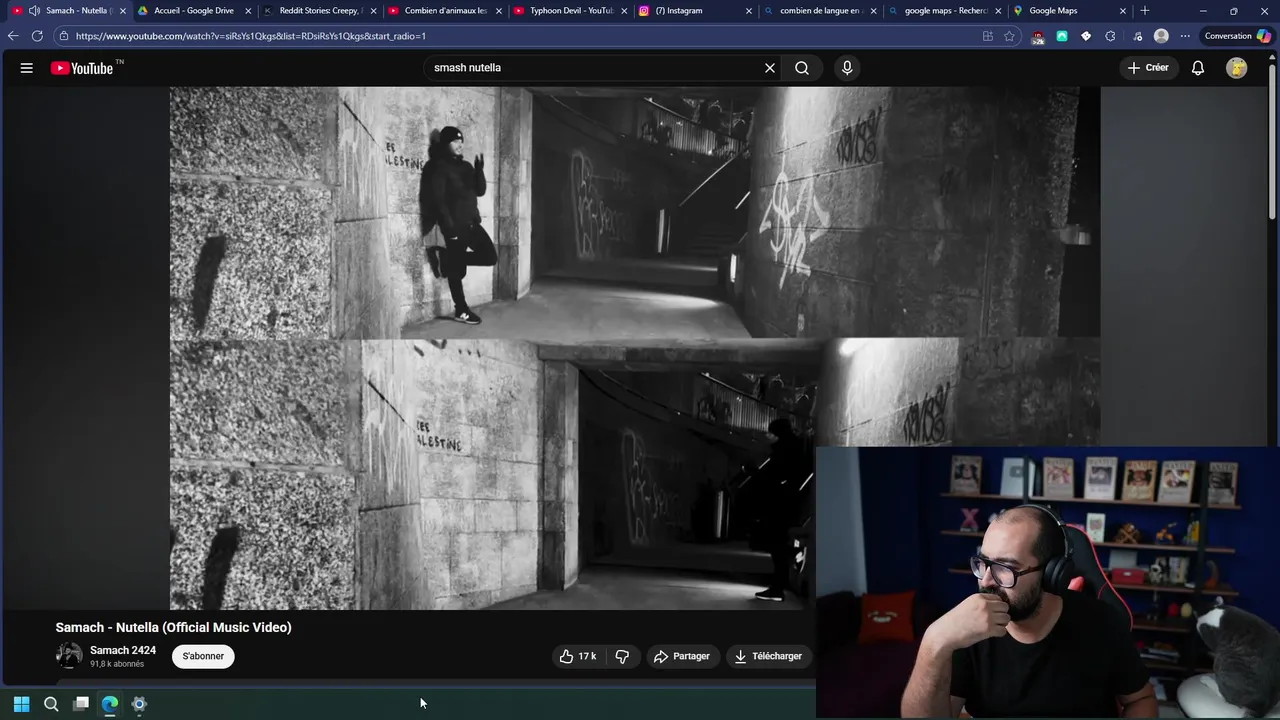Close the Google Maps tab

tap(1123, 11)
